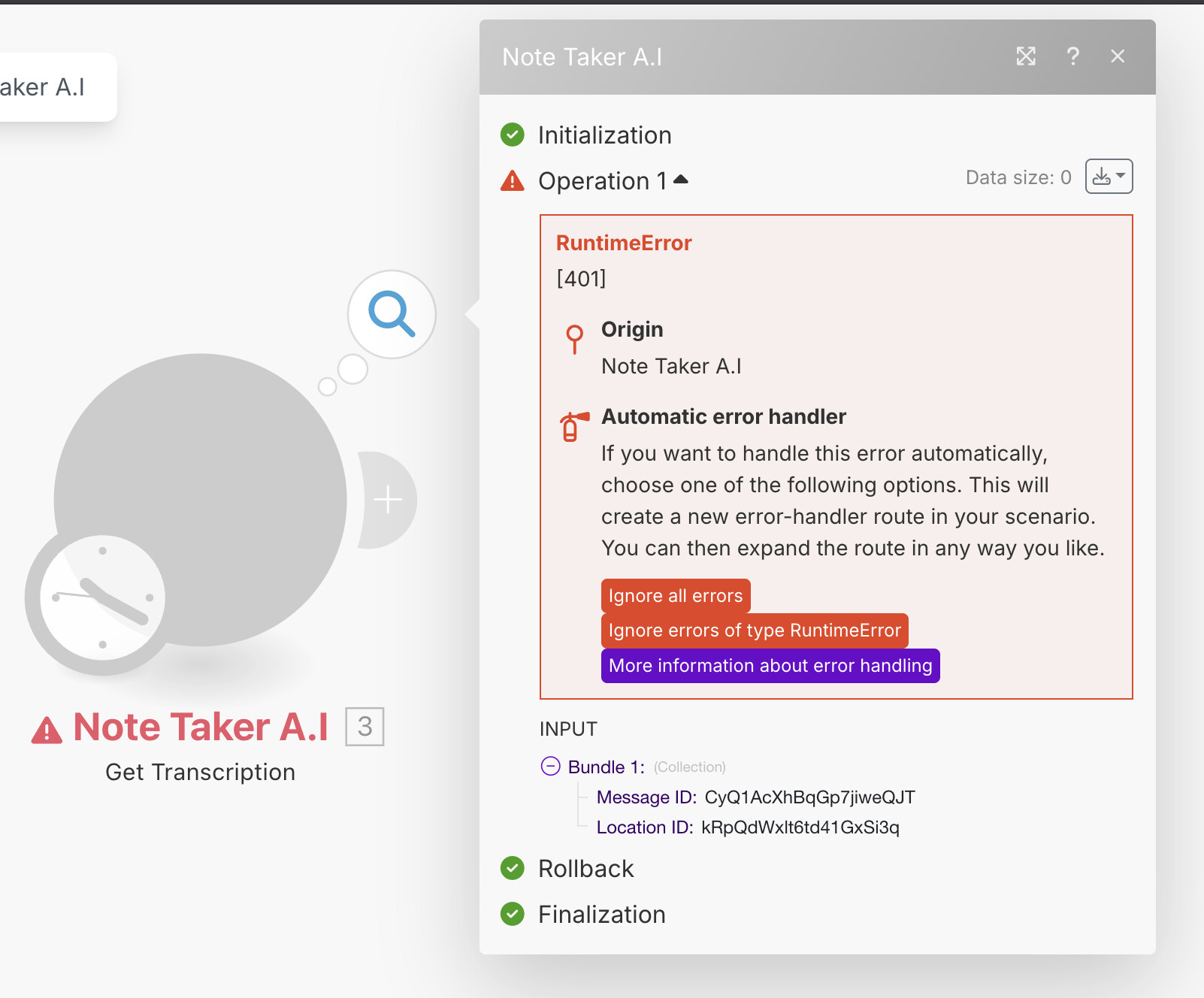Click the magnifying glass inspector bubble
This screenshot has width=1204, height=998.
[x=392, y=314]
